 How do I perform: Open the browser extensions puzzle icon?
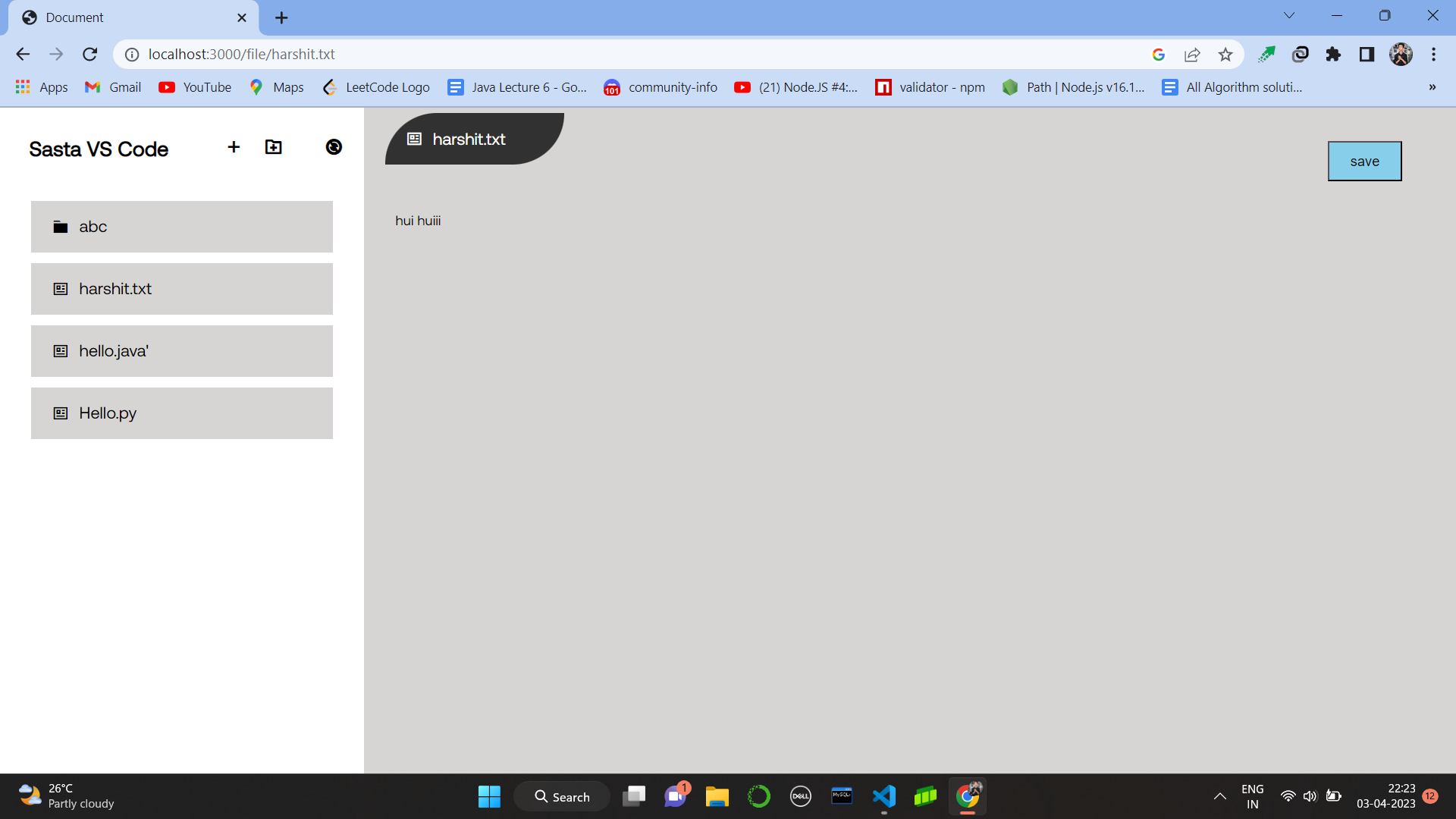coord(1333,54)
